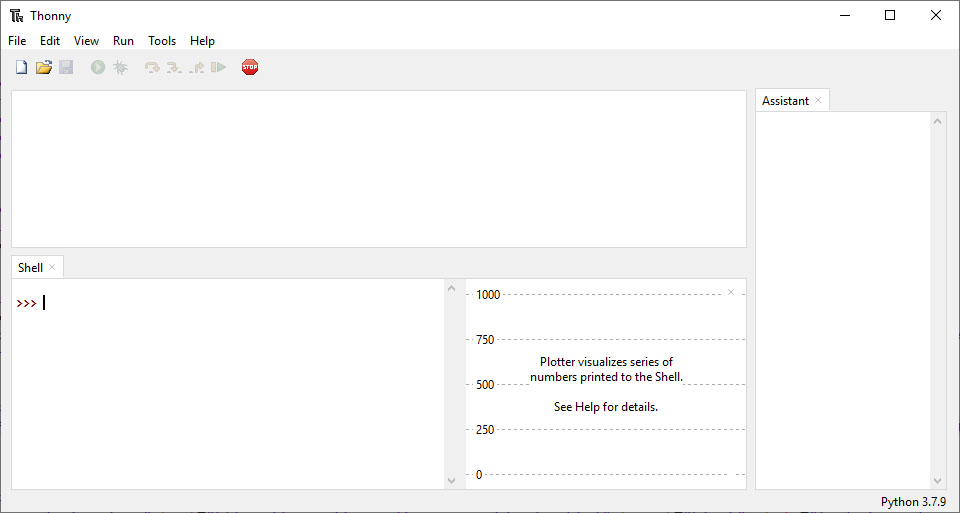Click the Step into icon

click(174, 67)
